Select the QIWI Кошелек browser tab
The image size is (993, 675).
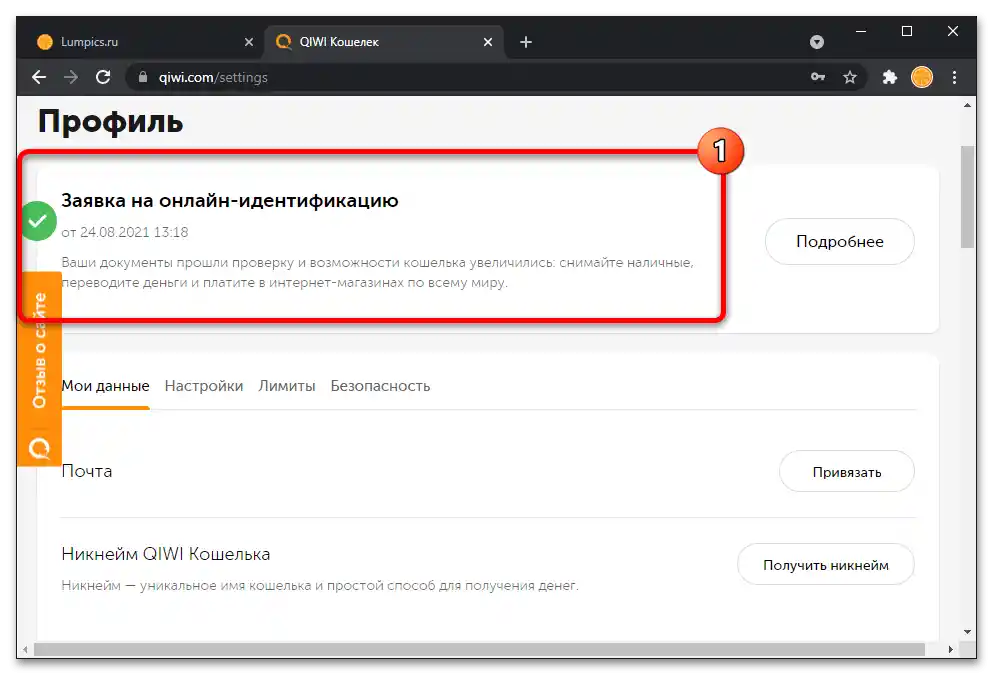click(384, 42)
